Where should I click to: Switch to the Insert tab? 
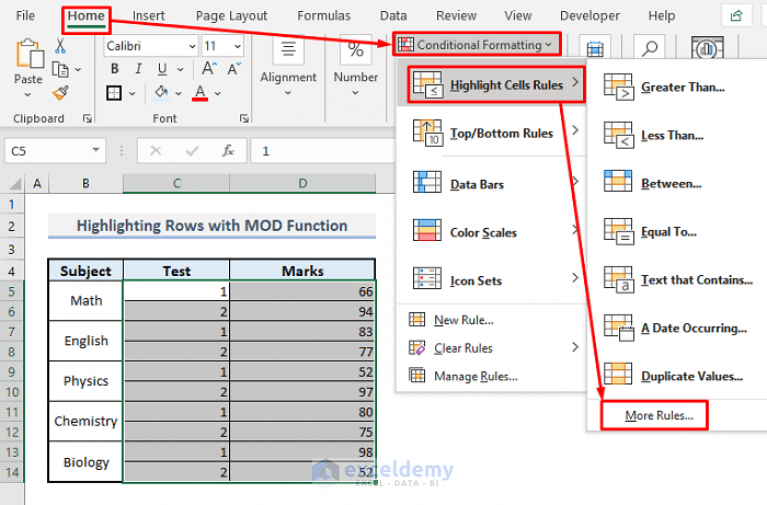[x=149, y=16]
